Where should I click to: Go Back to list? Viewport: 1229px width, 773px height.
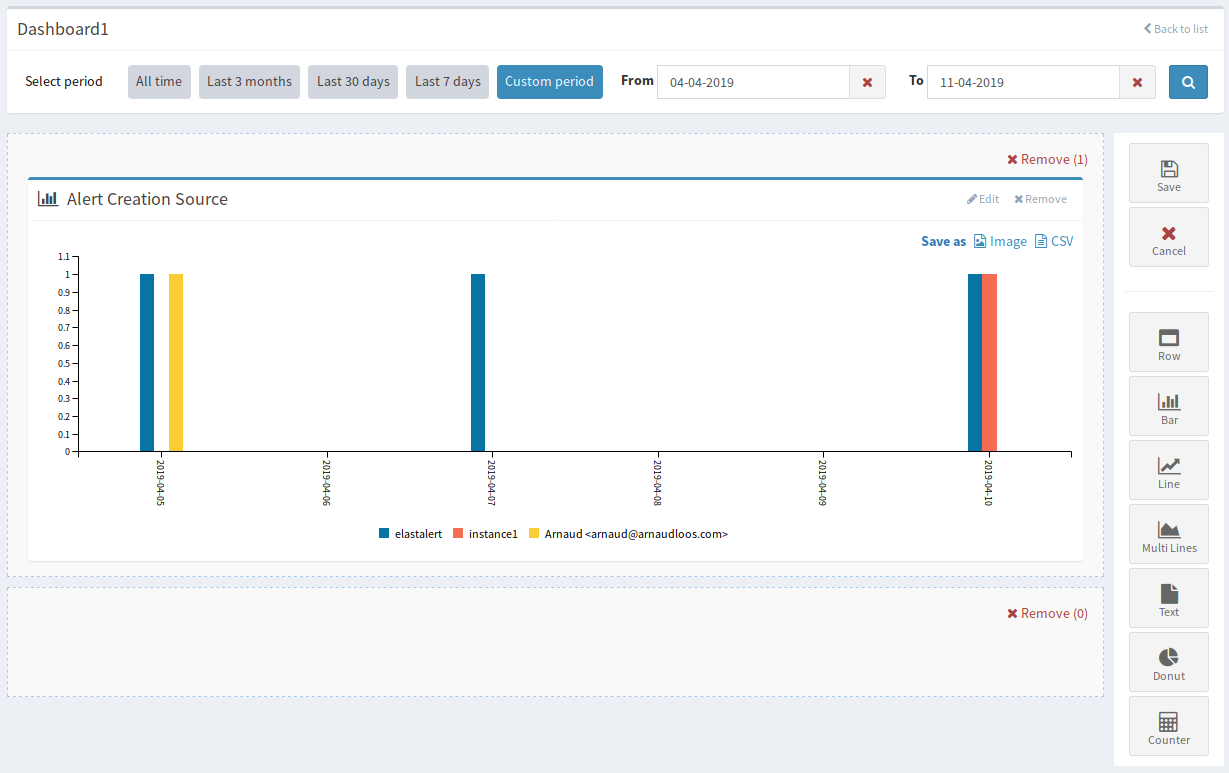pyautogui.click(x=1176, y=29)
